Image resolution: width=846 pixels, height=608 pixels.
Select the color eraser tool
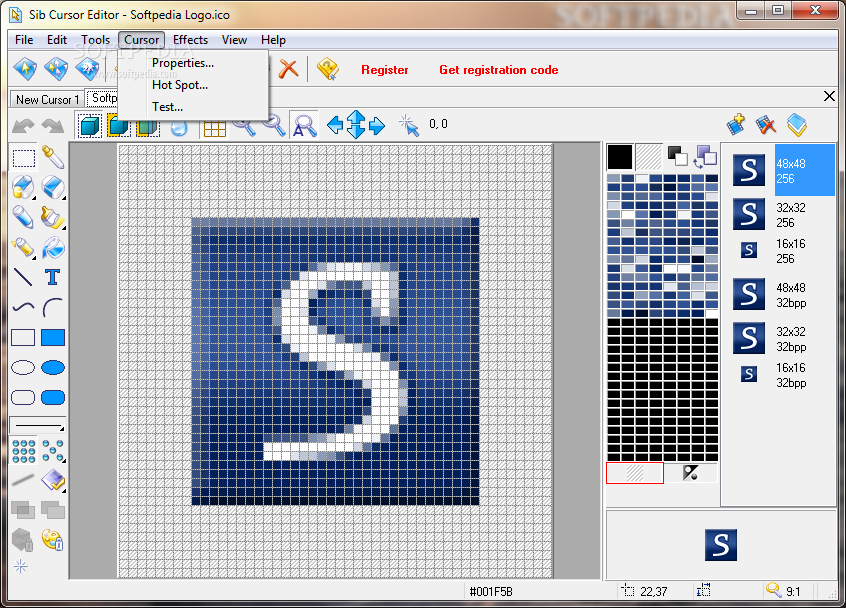(x=23, y=187)
